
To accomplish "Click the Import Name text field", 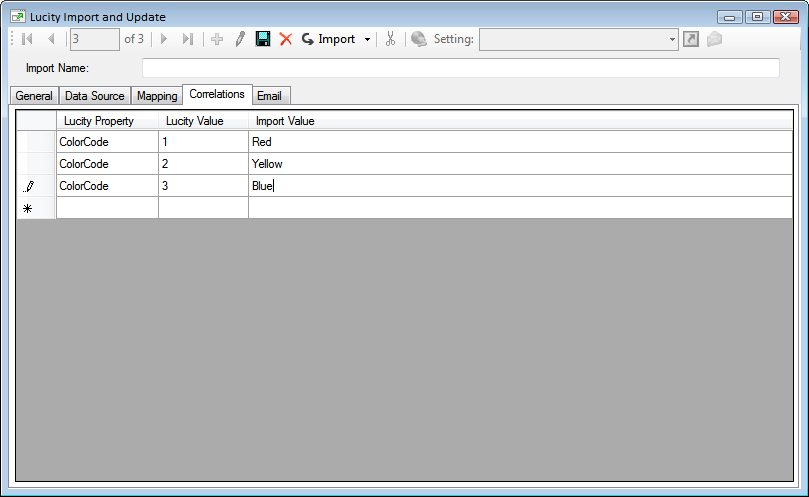I will (x=461, y=68).
